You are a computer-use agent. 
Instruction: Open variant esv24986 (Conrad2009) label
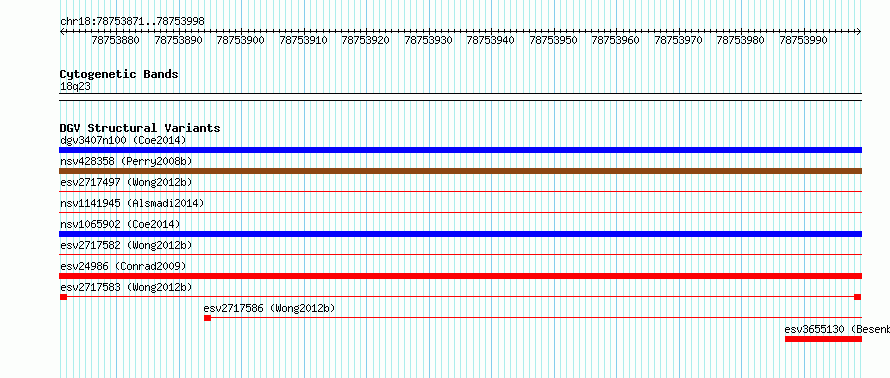tap(123, 266)
